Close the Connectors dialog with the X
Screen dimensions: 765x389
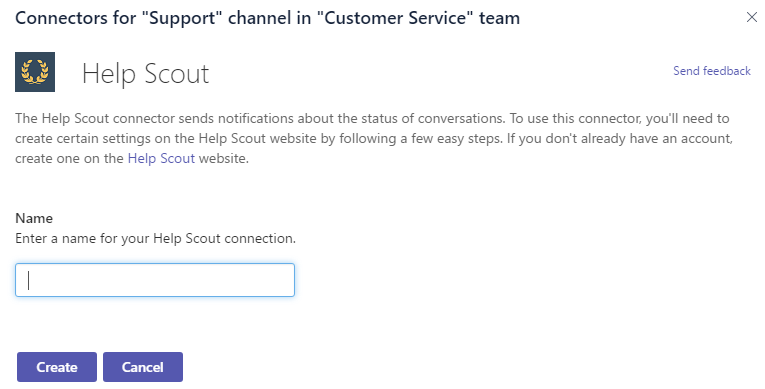[x=751, y=18]
